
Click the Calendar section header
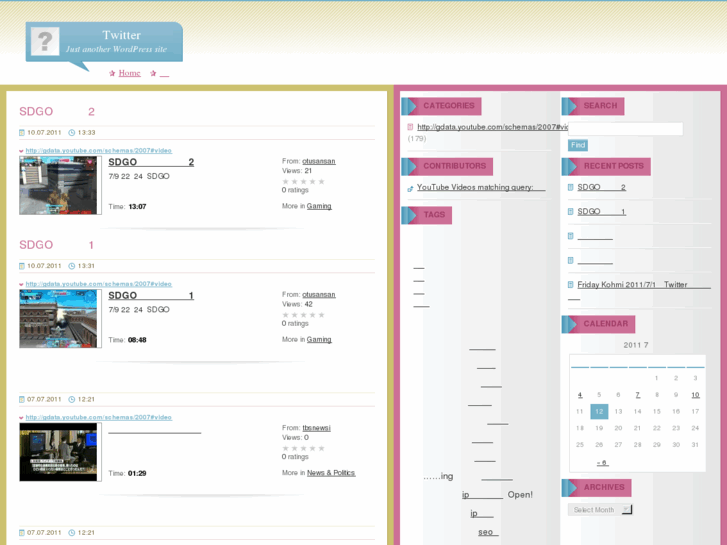[598, 324]
